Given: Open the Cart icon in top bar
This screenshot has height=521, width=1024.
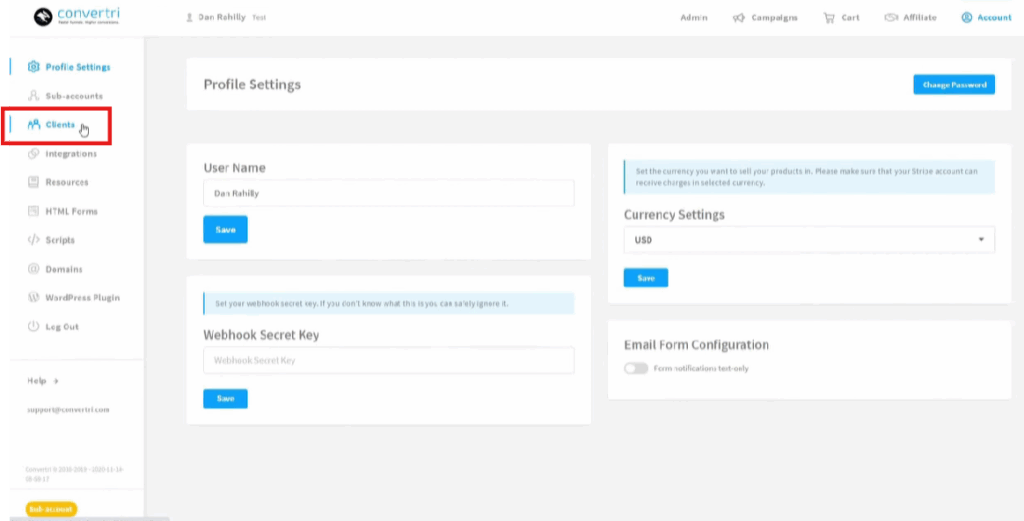Looking at the screenshot, I should 829,18.
